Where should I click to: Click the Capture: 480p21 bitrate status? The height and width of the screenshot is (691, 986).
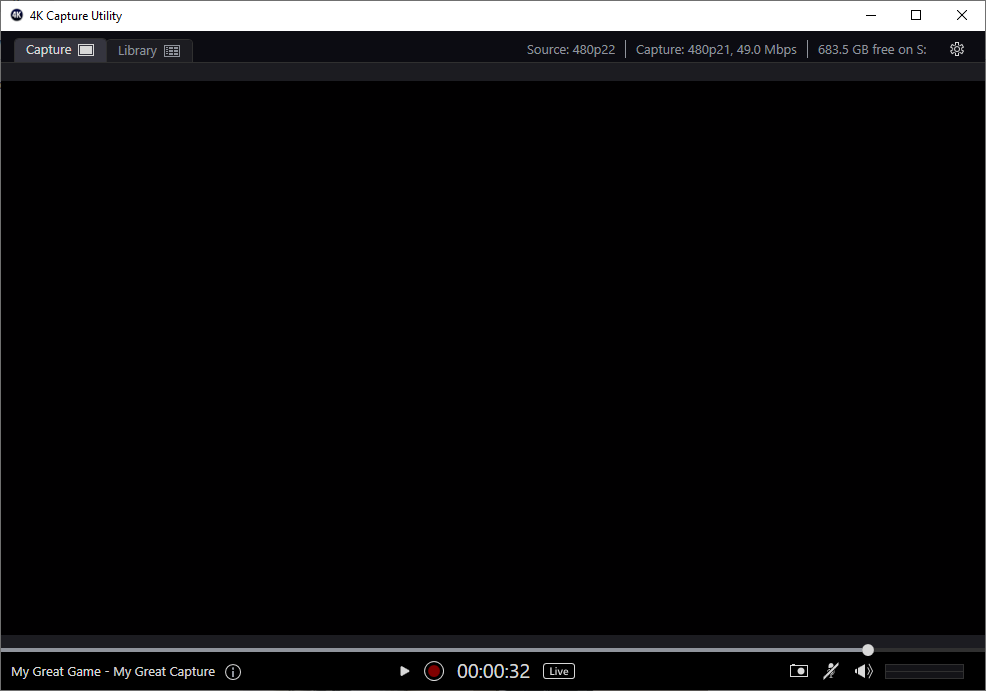pos(716,48)
